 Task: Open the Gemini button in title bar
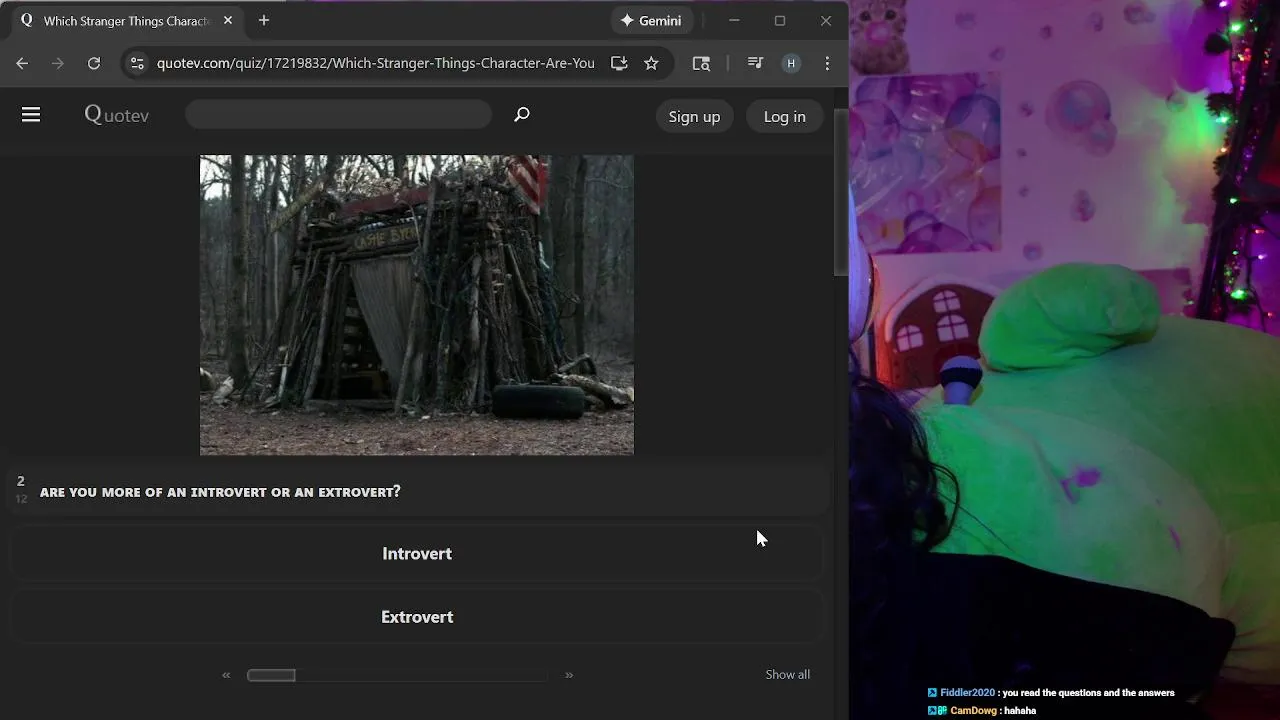pos(651,20)
